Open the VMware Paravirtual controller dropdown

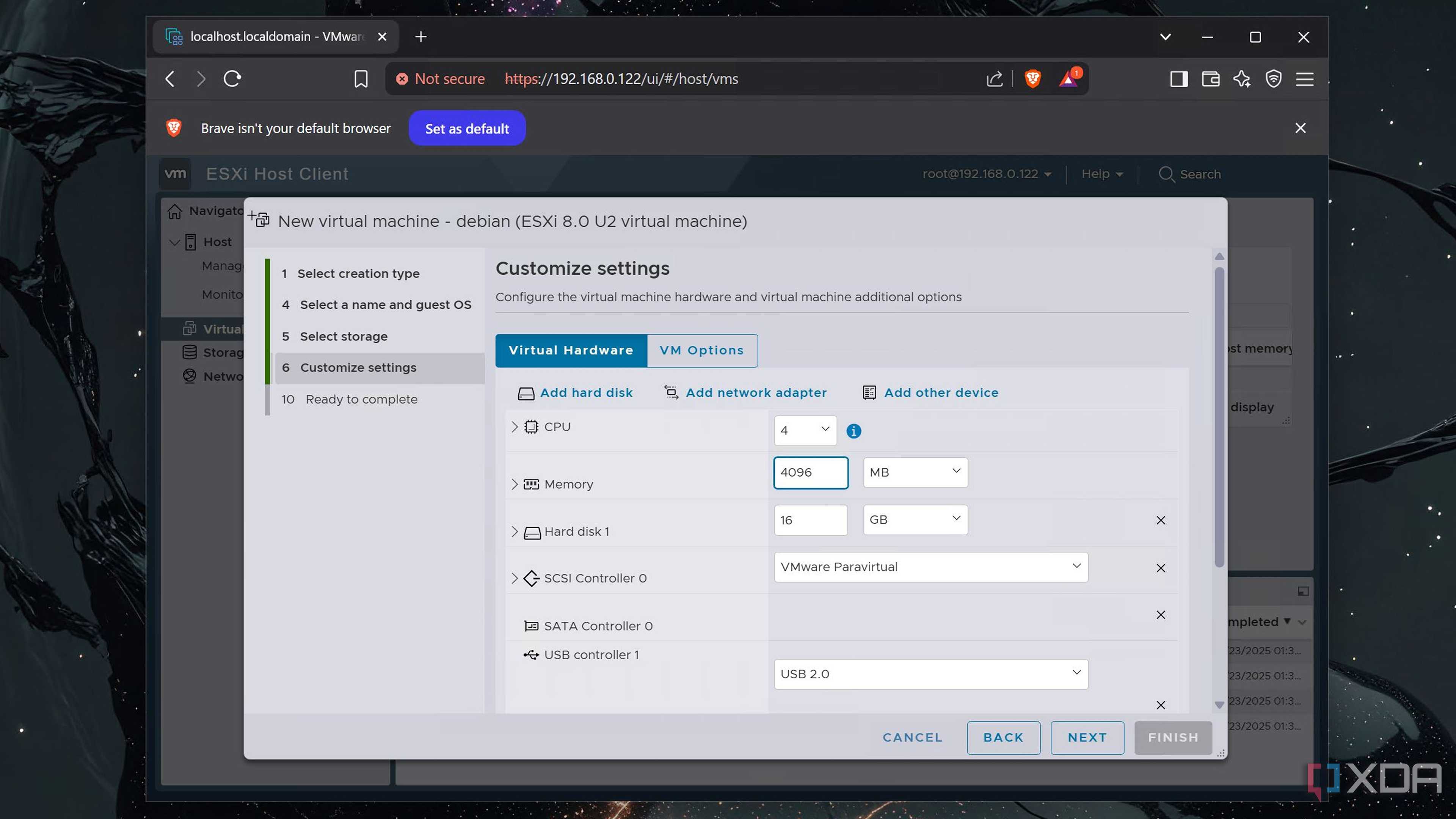point(931,567)
